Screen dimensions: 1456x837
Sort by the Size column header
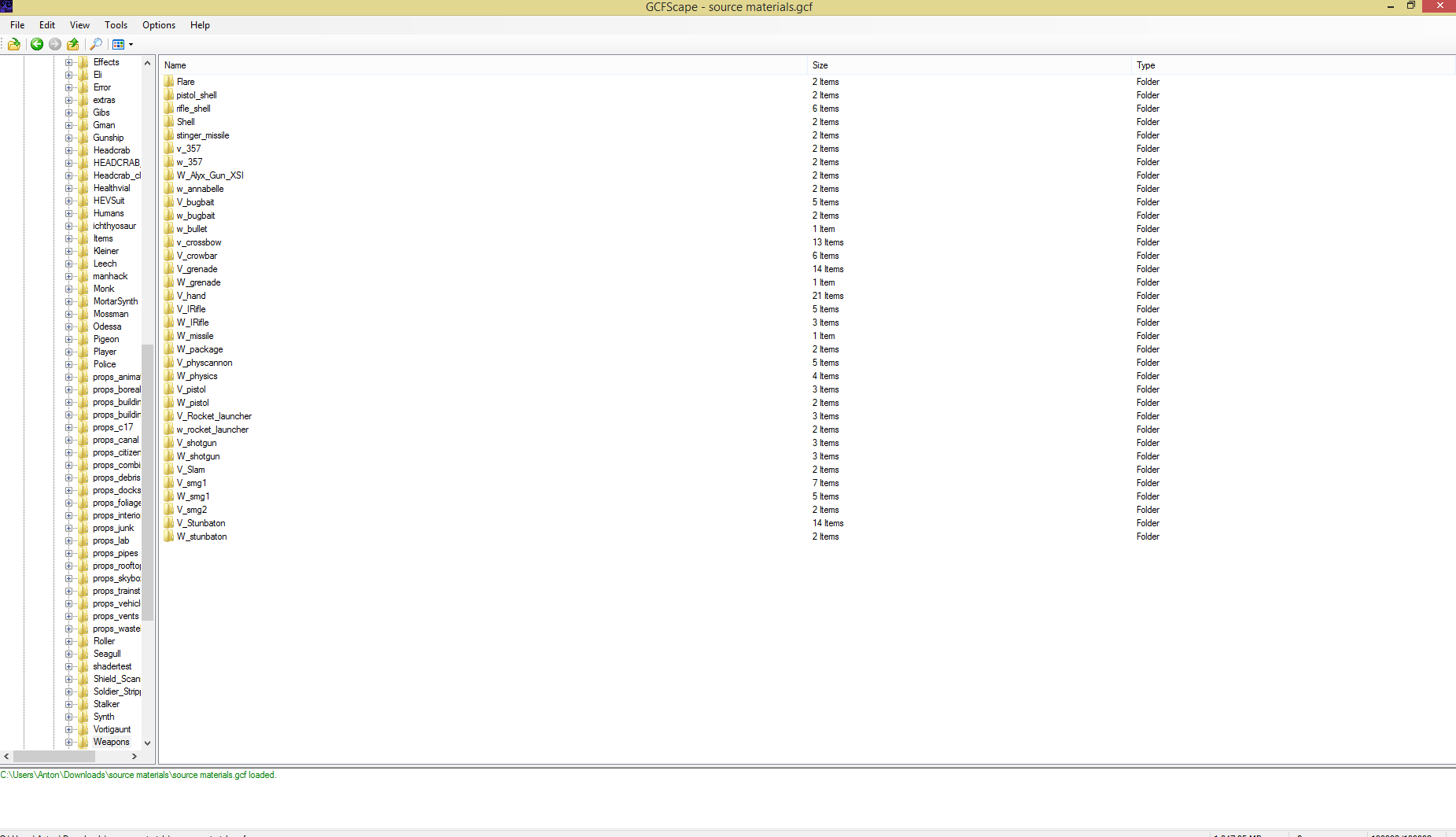point(971,65)
